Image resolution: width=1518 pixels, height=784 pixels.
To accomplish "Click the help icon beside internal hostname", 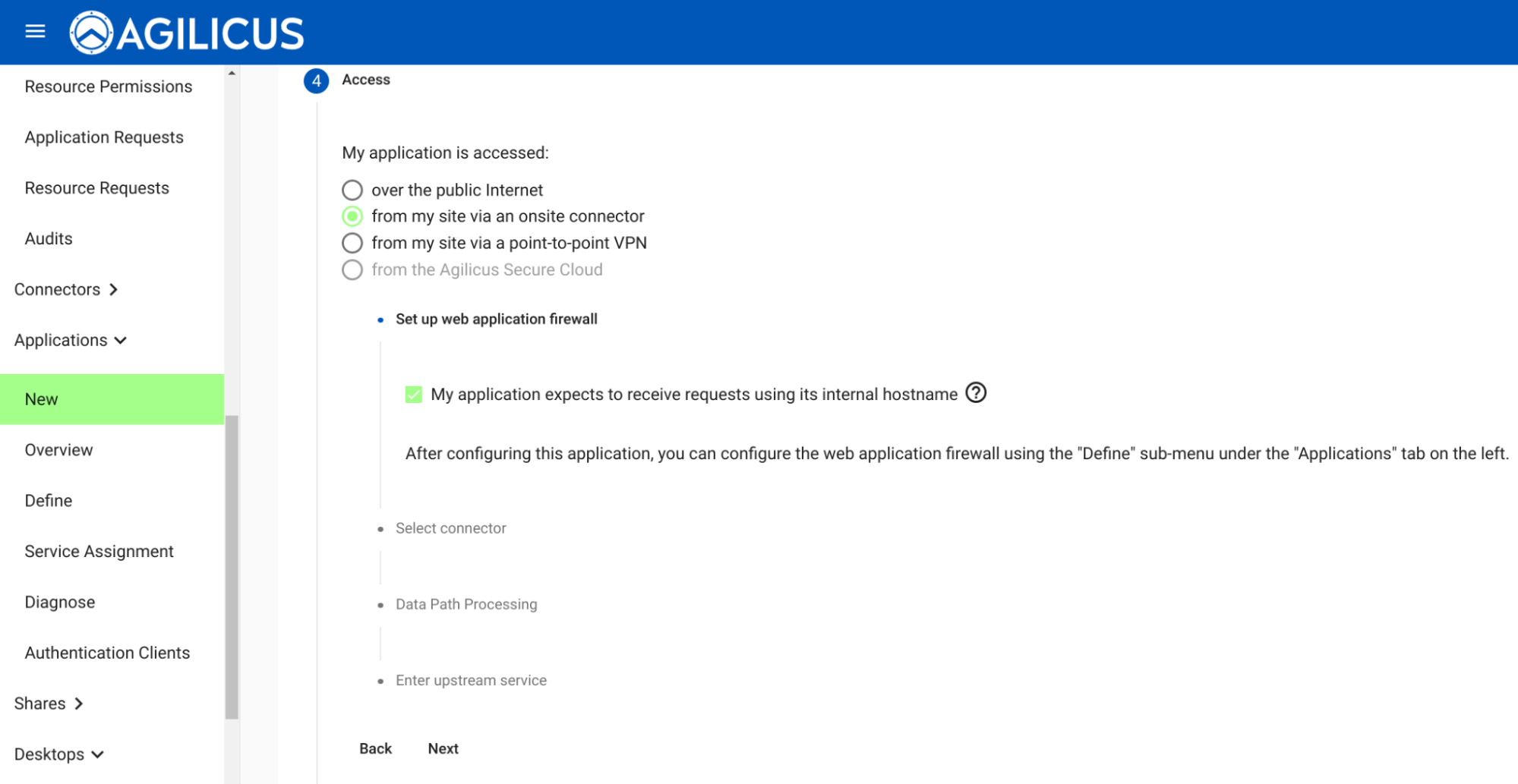I will 975,393.
